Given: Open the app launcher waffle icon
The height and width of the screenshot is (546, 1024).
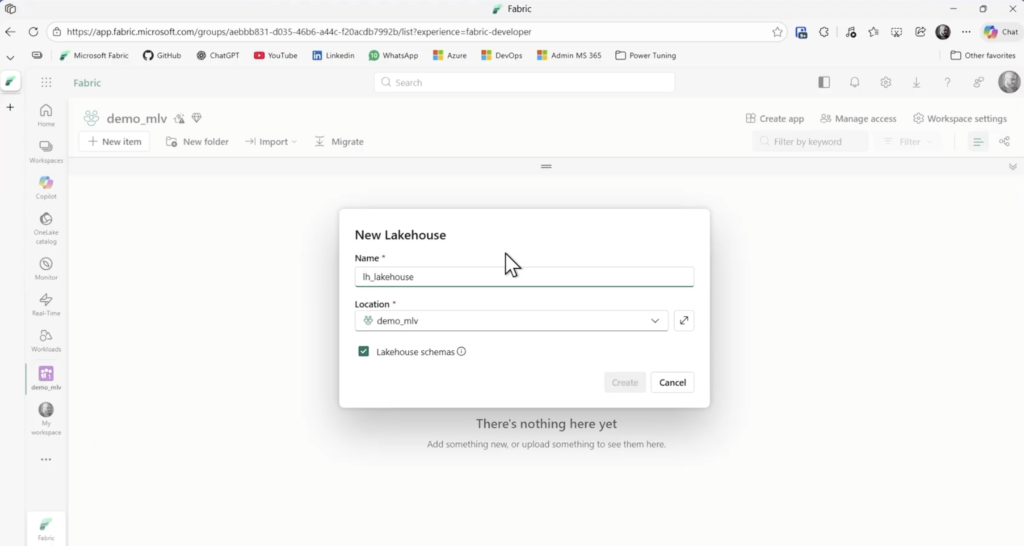Looking at the screenshot, I should click(x=46, y=83).
